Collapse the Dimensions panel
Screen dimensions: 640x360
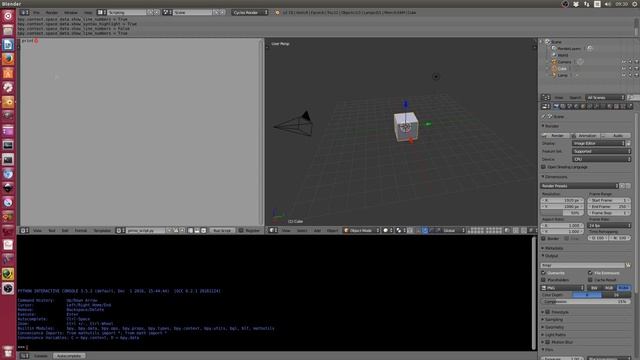click(x=555, y=177)
